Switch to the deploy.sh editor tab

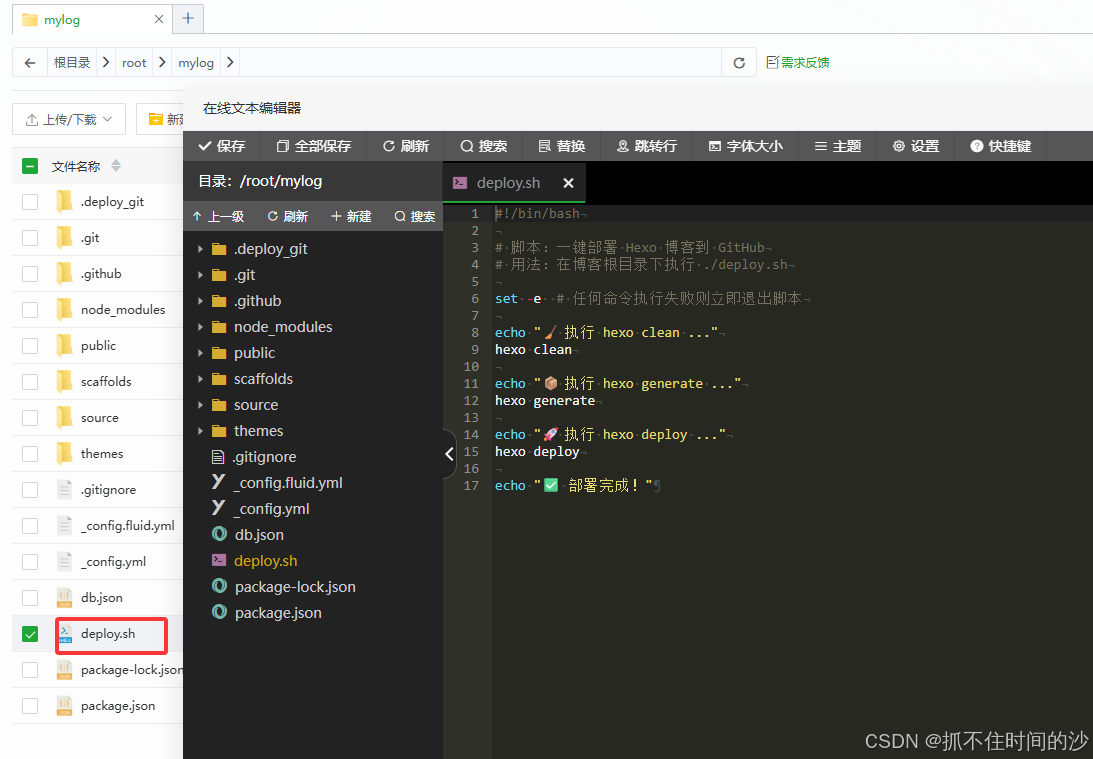click(x=508, y=183)
